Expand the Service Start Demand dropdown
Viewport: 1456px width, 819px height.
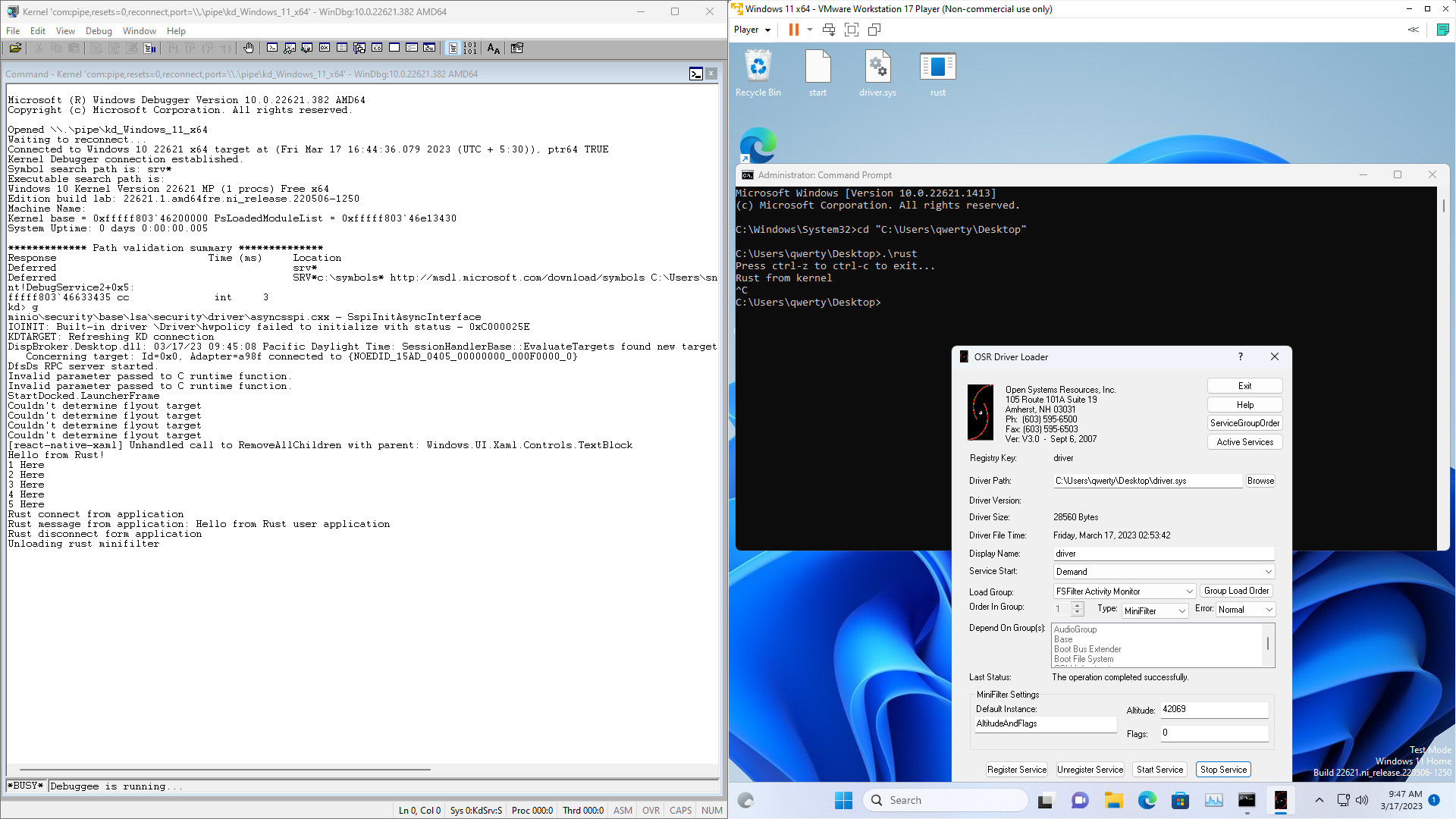click(1268, 572)
